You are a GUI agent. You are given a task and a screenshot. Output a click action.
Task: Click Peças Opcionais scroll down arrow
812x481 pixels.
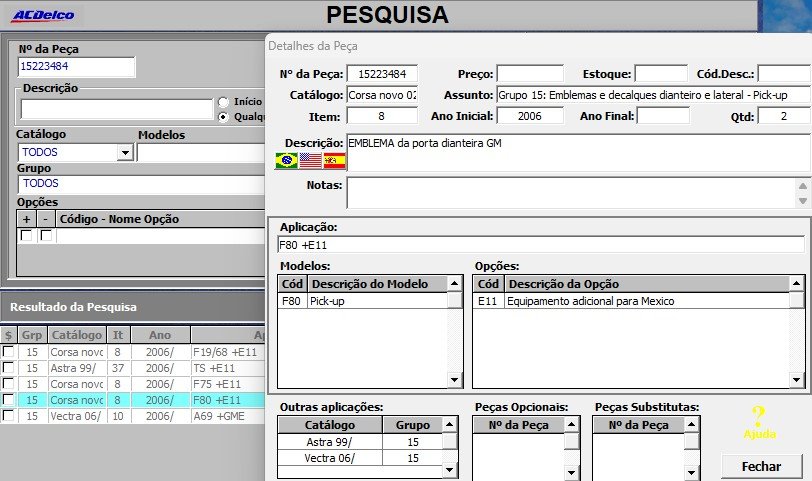(571, 472)
